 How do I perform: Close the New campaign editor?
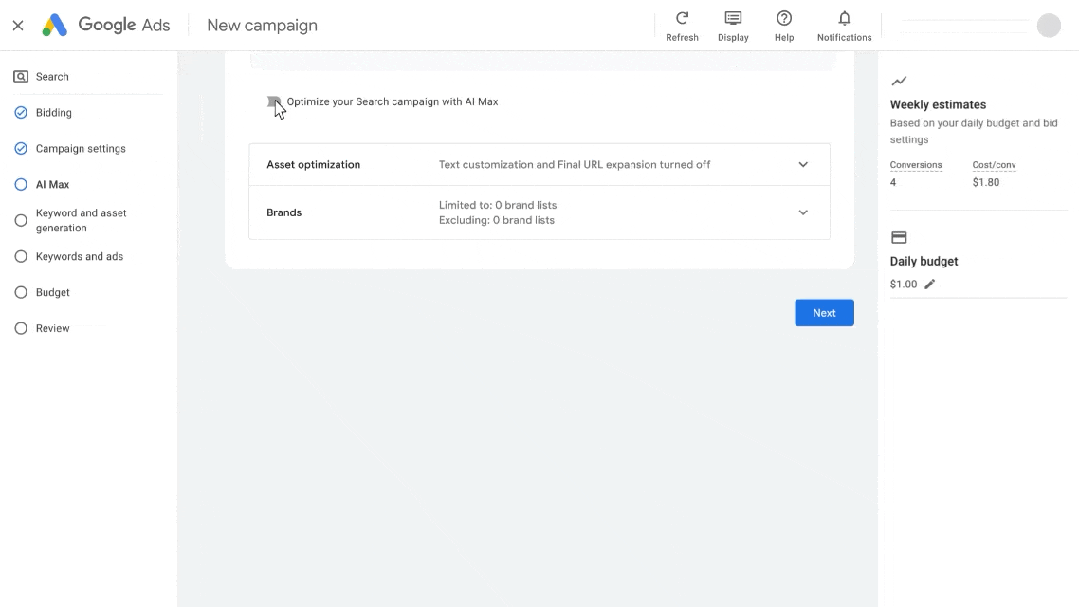tap(18, 25)
